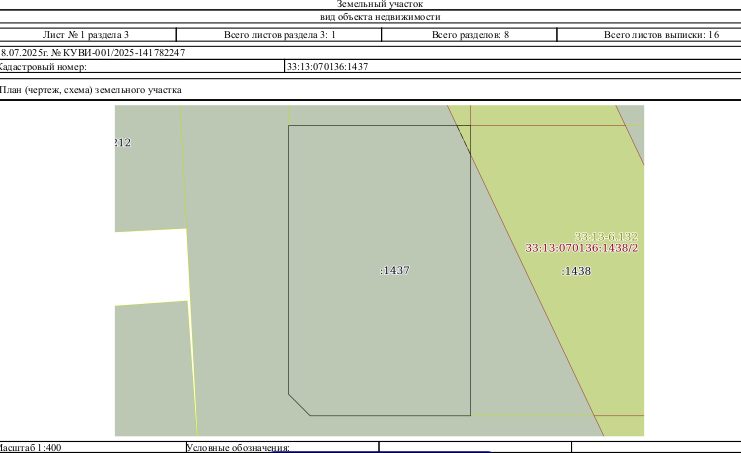This screenshot has height=453, width=741.
Task: Click the beveled bottom-left corner of parcel 1437
Action: tap(299, 405)
